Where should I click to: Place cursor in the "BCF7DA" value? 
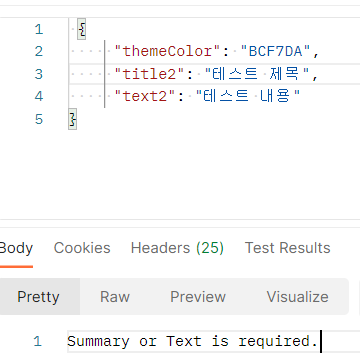tap(275, 51)
